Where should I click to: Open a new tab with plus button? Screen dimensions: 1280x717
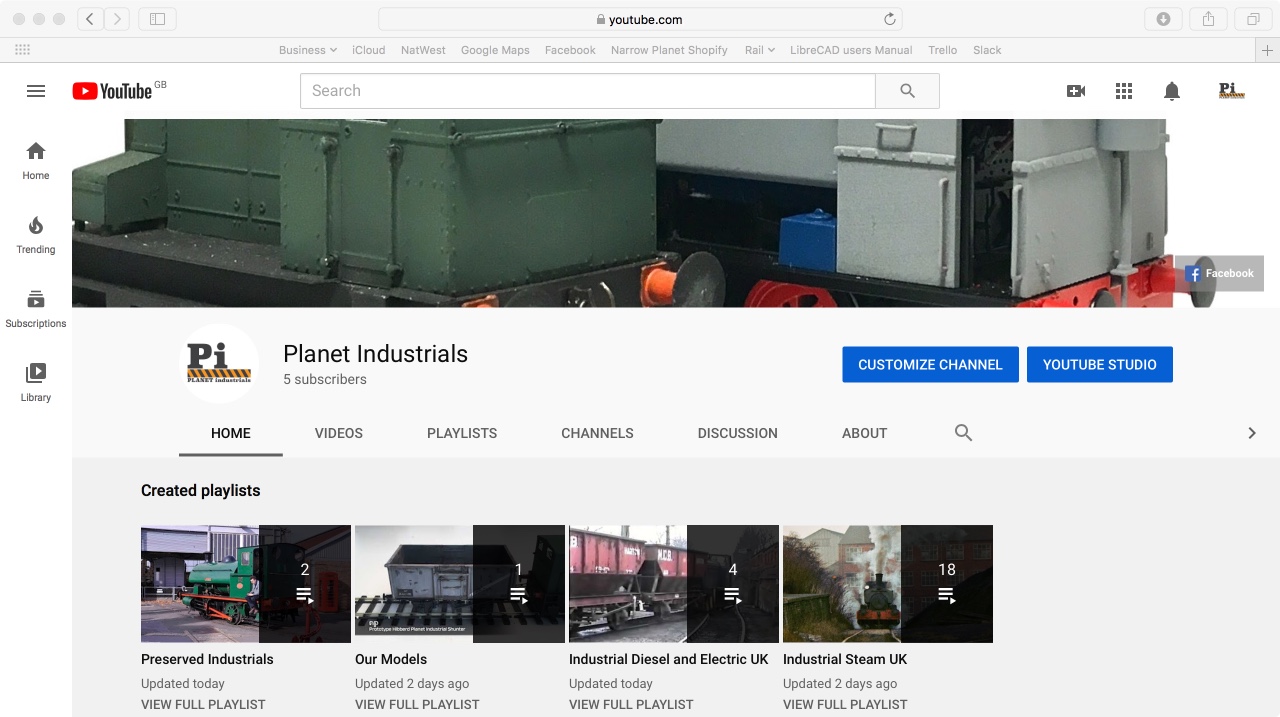[1267, 50]
